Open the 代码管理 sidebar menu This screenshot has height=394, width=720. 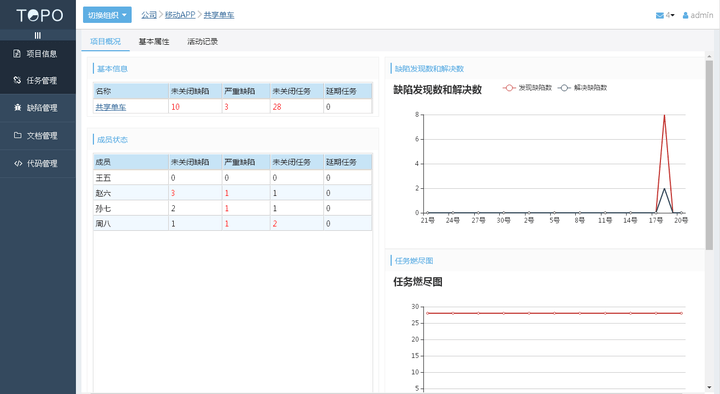tap(38, 163)
